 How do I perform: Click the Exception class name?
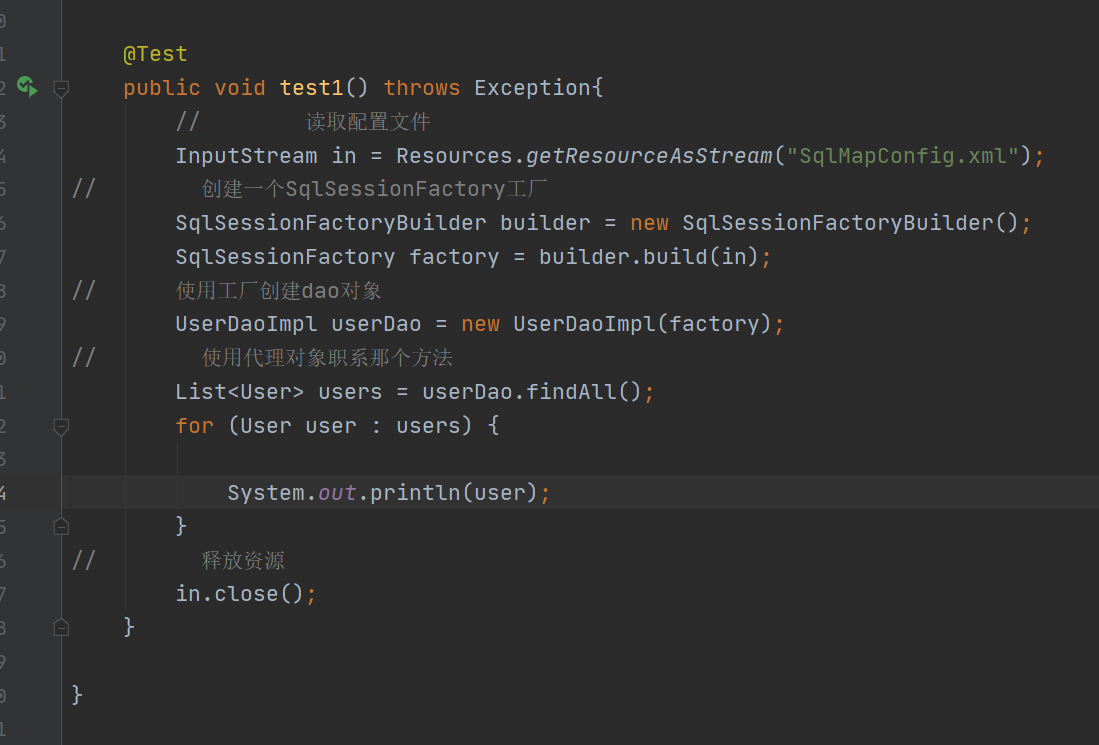tap(532, 88)
